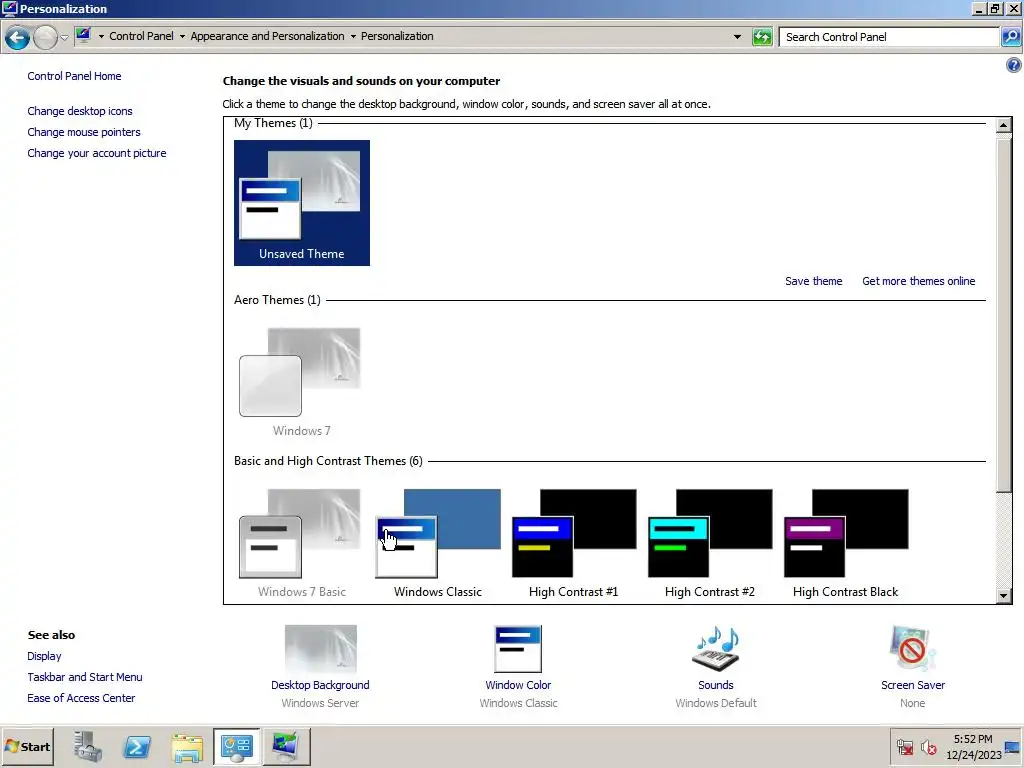Image resolution: width=1024 pixels, height=768 pixels.
Task: Open Desktop Background settings icon
Action: 321,648
